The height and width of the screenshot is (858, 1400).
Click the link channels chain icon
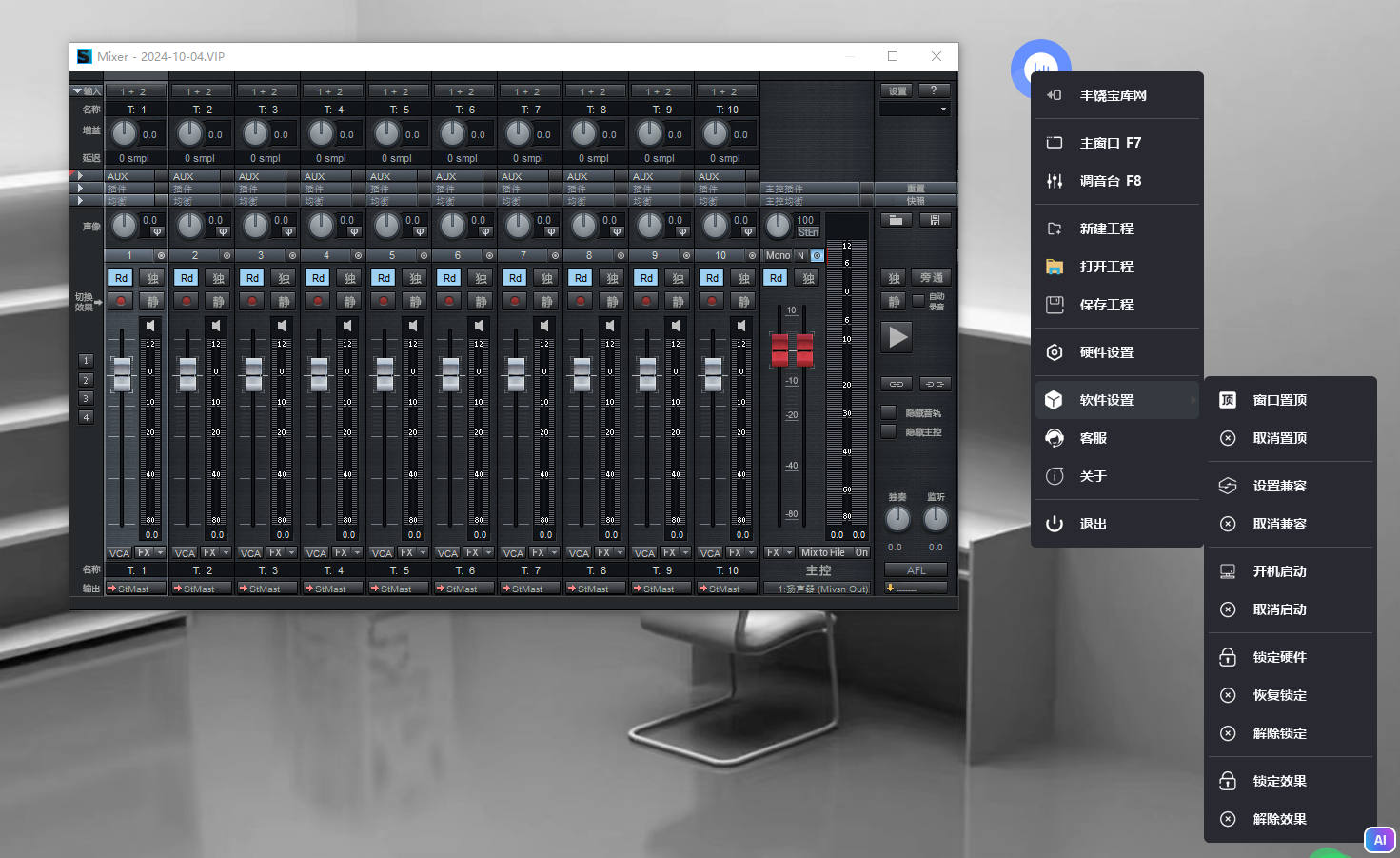click(896, 384)
